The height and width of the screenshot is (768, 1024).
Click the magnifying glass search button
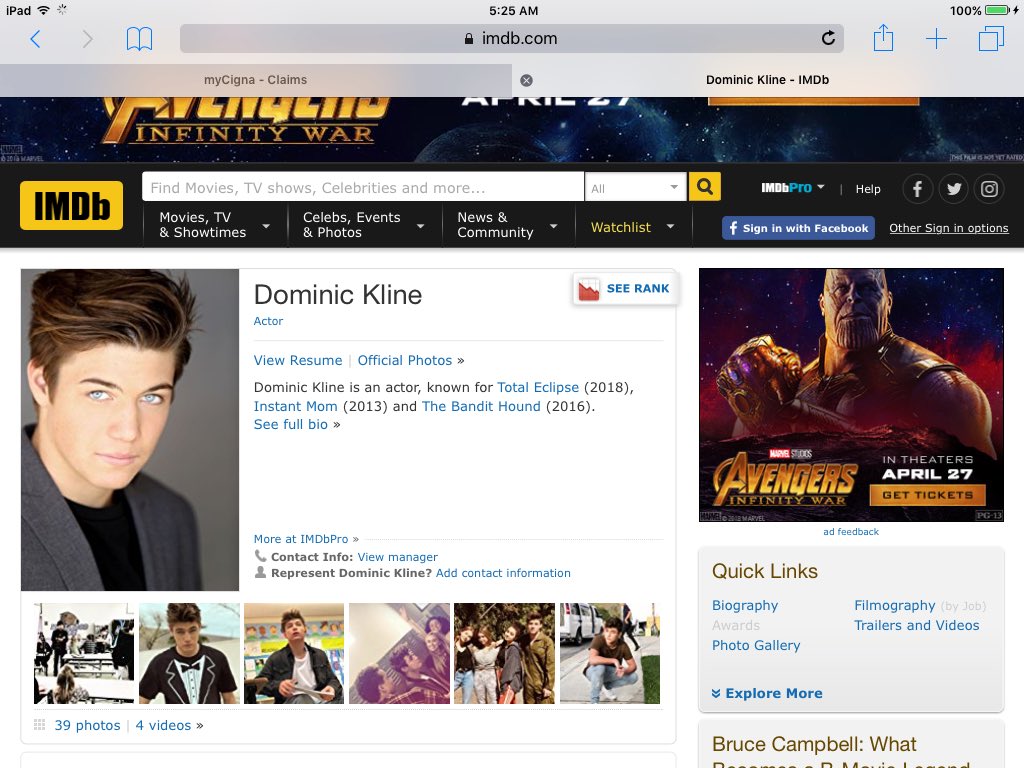pos(705,187)
